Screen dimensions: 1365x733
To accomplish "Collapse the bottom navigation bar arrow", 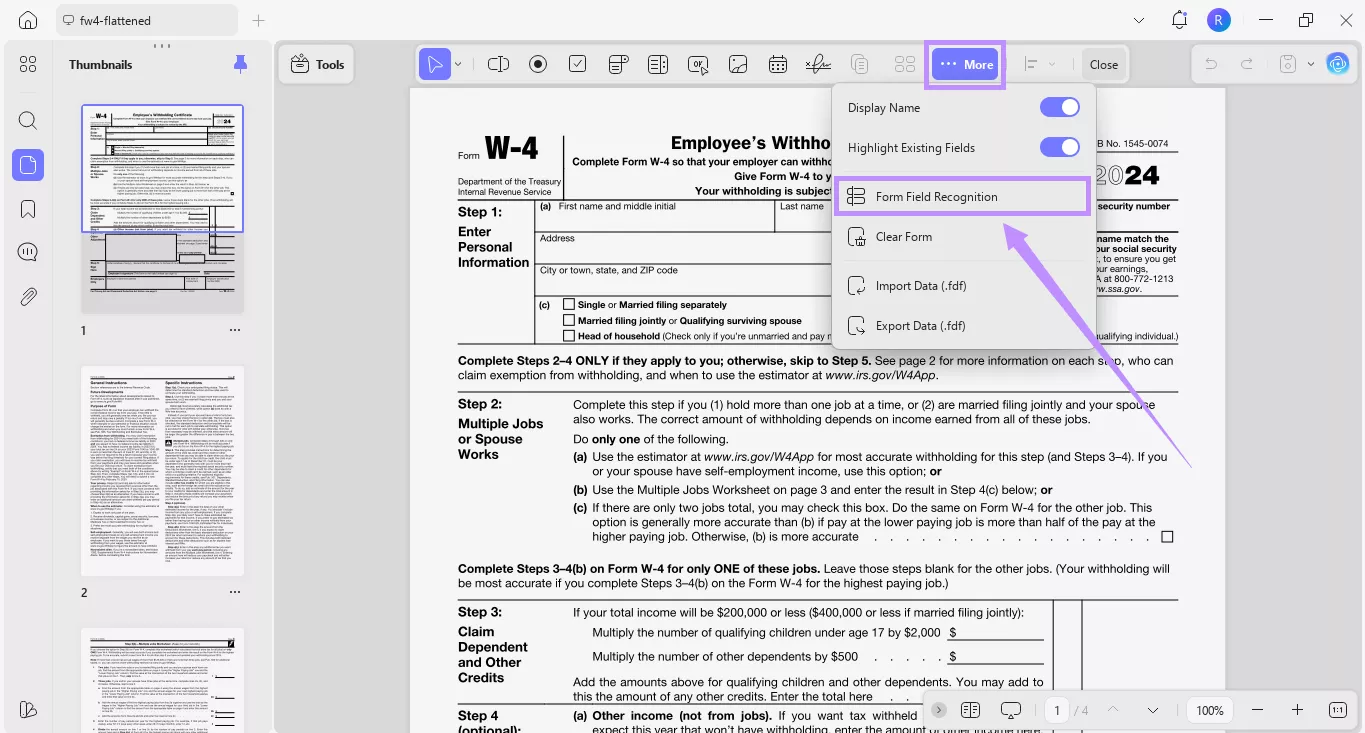I will [x=938, y=710].
